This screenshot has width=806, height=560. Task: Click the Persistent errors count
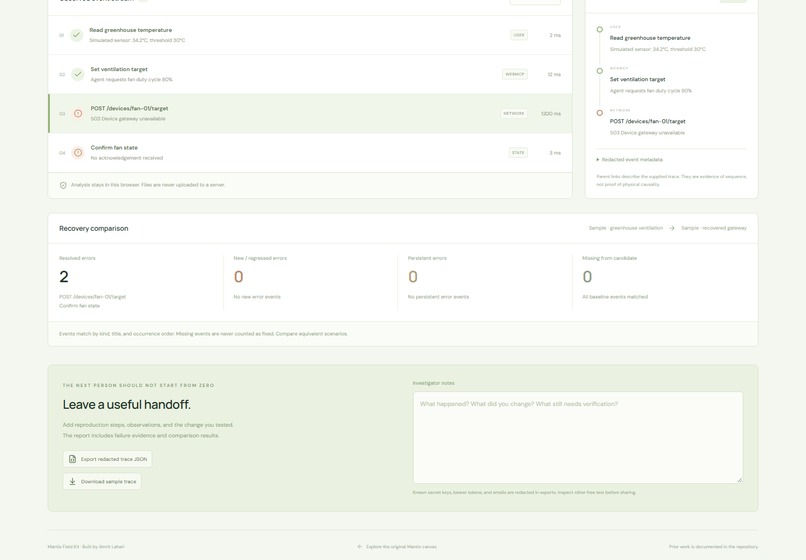click(x=413, y=277)
